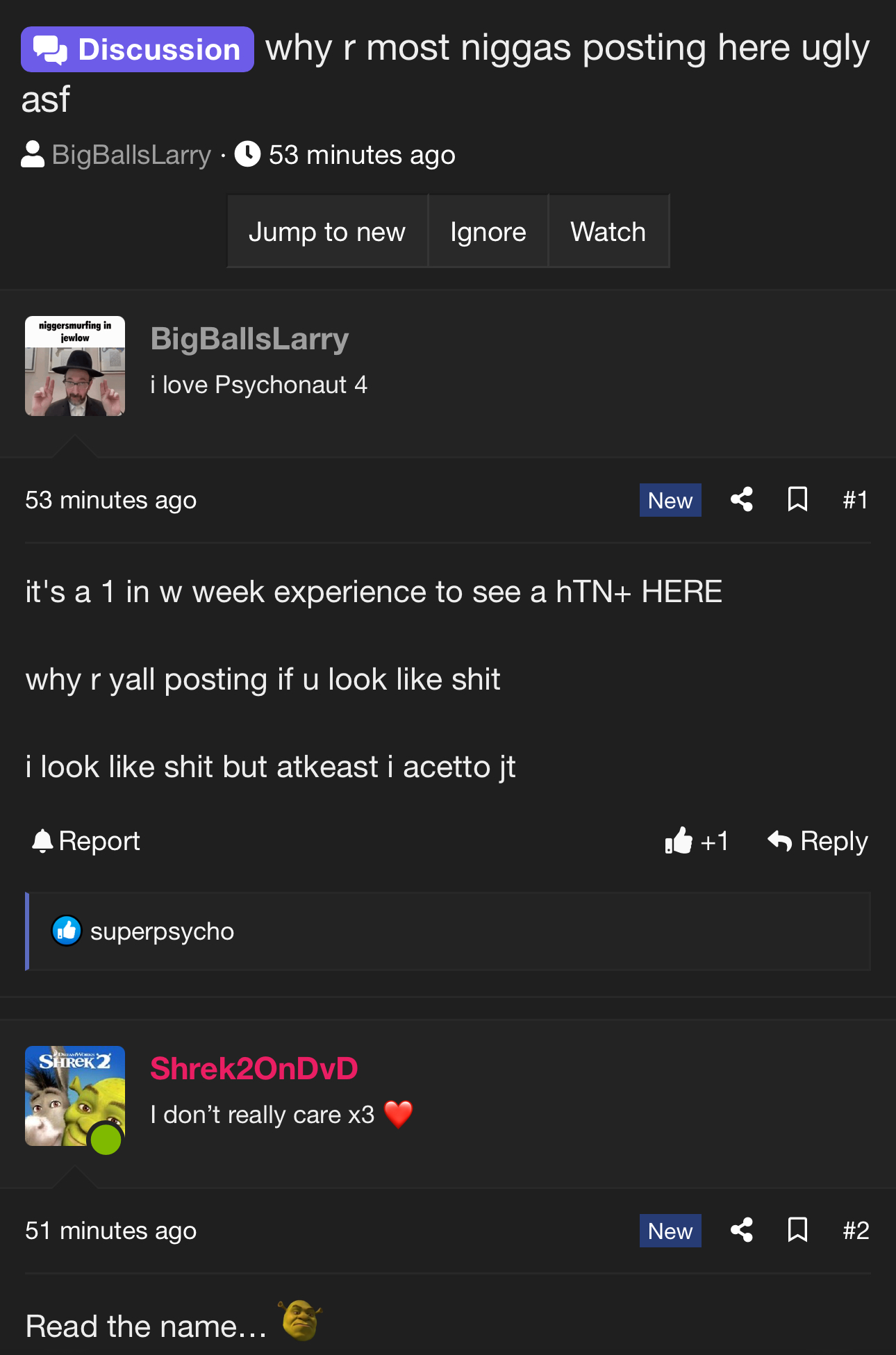Share post #1 via share icon
The width and height of the screenshot is (896, 1355).
(742, 499)
